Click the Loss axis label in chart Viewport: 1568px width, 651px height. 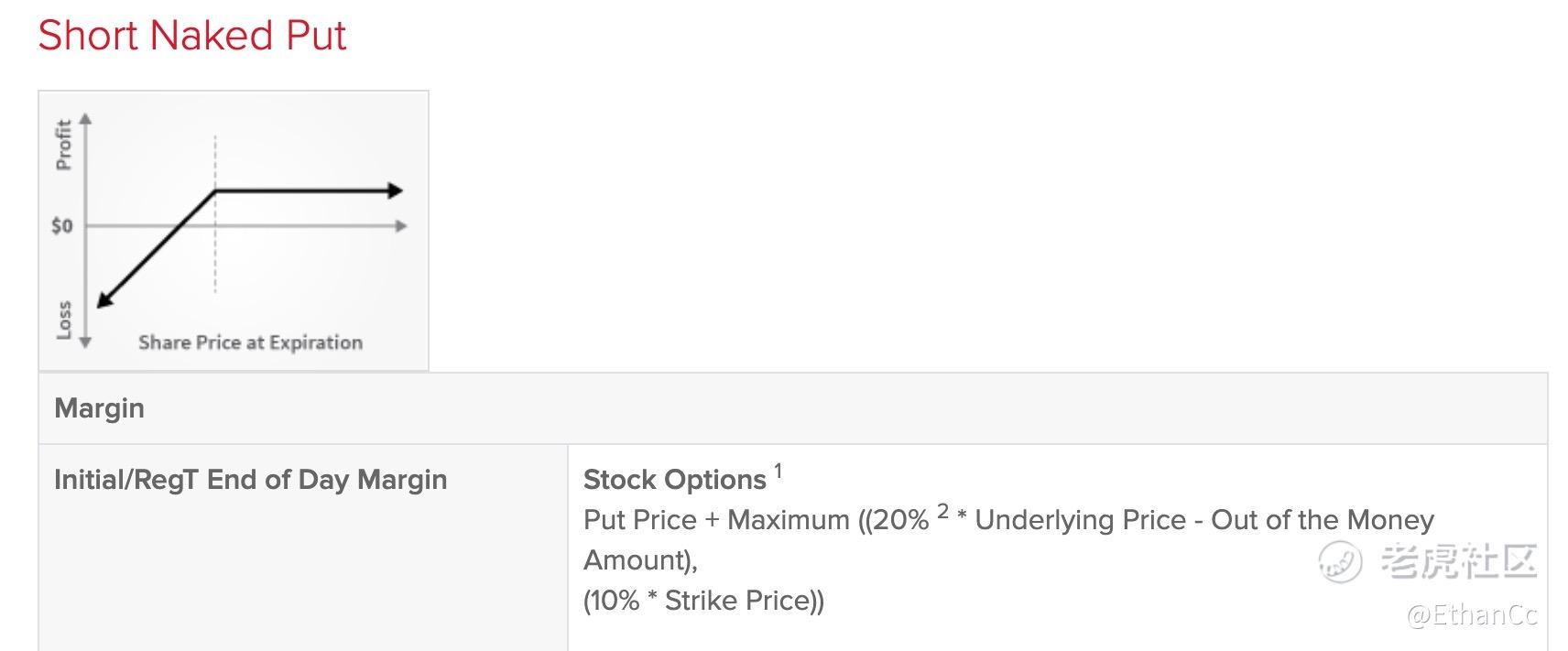click(63, 320)
